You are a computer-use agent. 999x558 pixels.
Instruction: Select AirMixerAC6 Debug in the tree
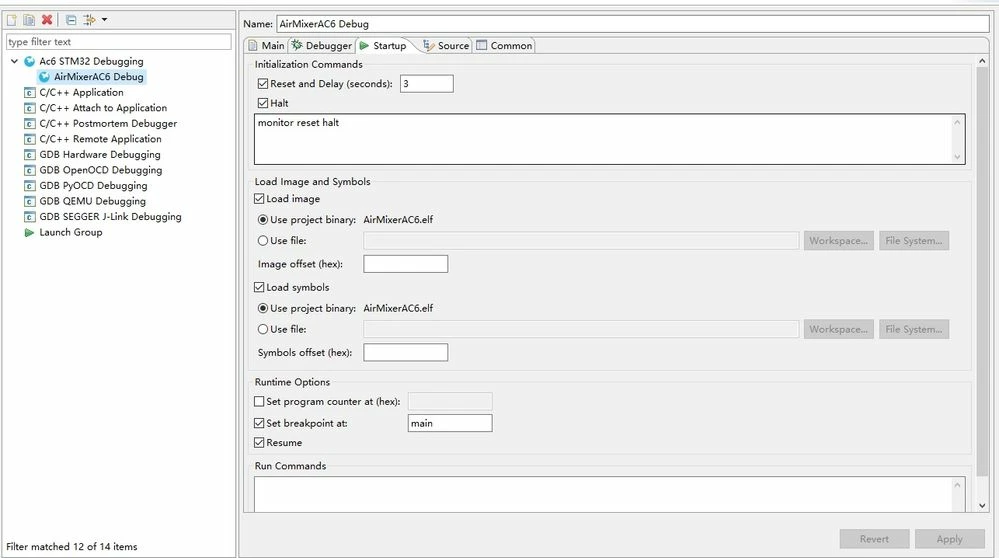coord(99,77)
